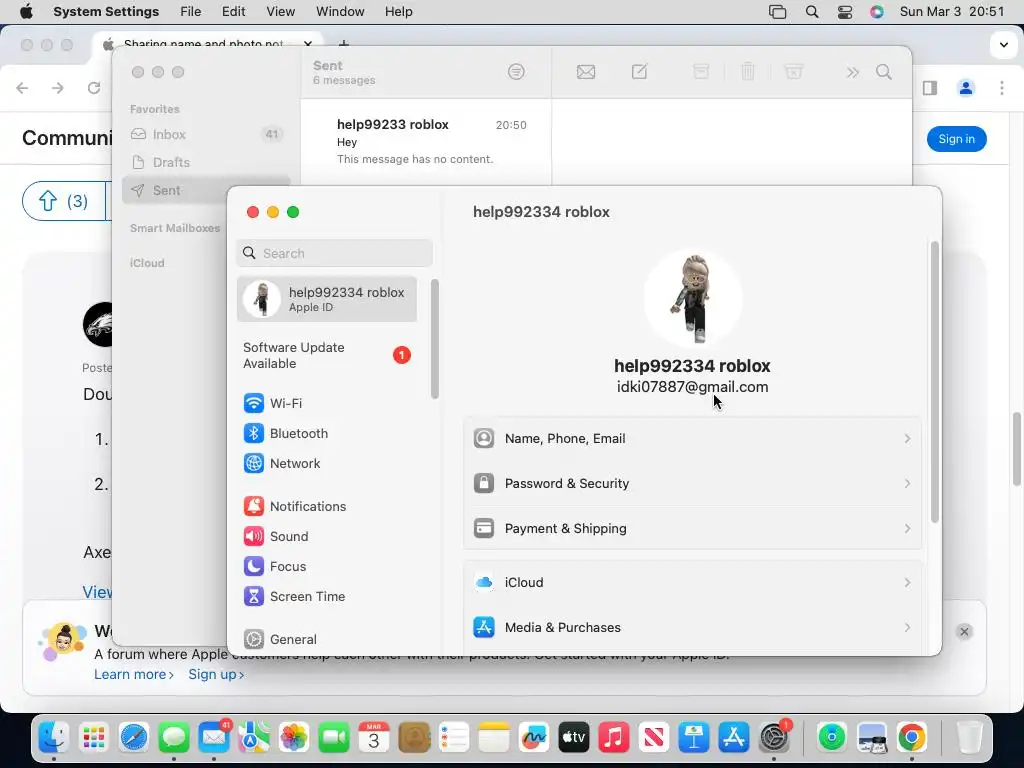Viewport: 1024px width, 768px height.
Task: Click the Mail trash delete icon
Action: (748, 72)
